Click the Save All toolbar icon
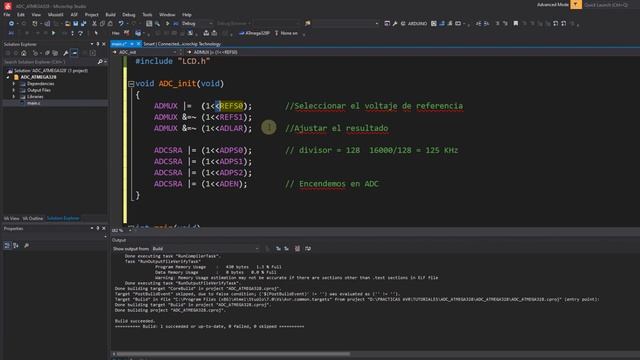The image size is (640, 360). coord(84,24)
